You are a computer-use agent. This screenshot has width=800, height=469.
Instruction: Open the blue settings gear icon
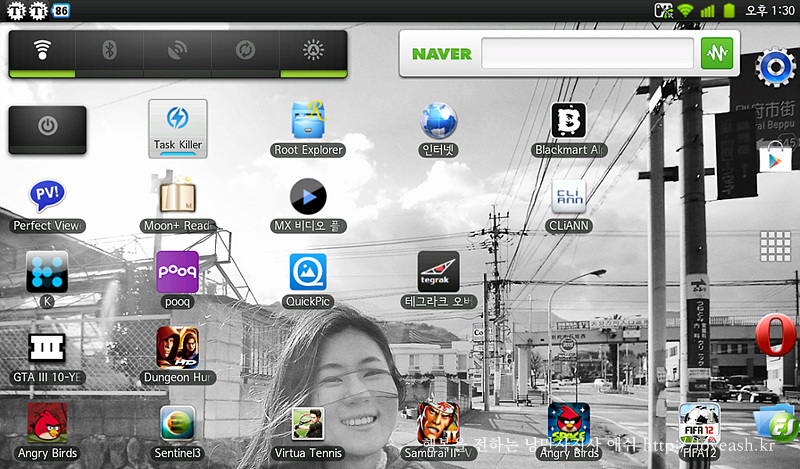click(776, 67)
